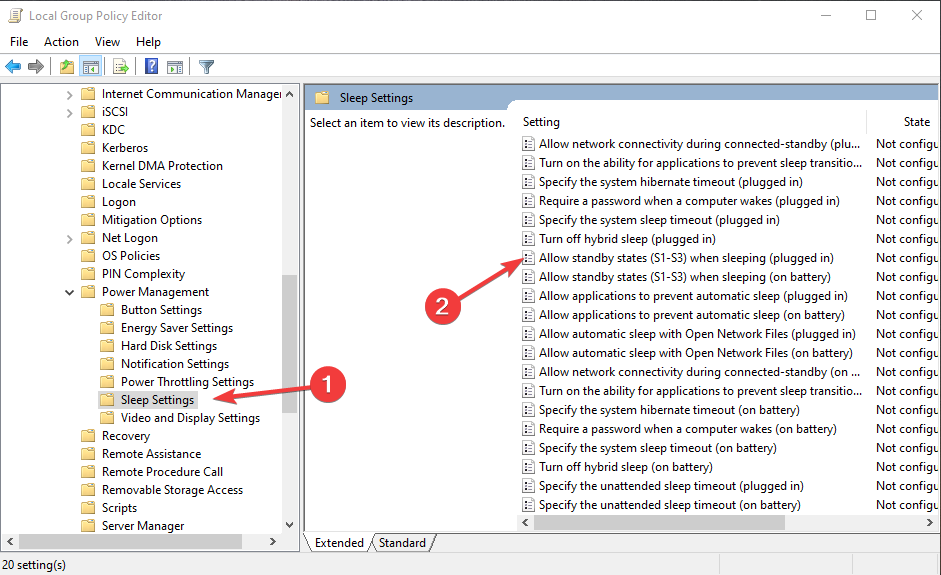
Task: Select Allow automatic sleep with Open Network Files (plugged in)
Action: pos(697,334)
